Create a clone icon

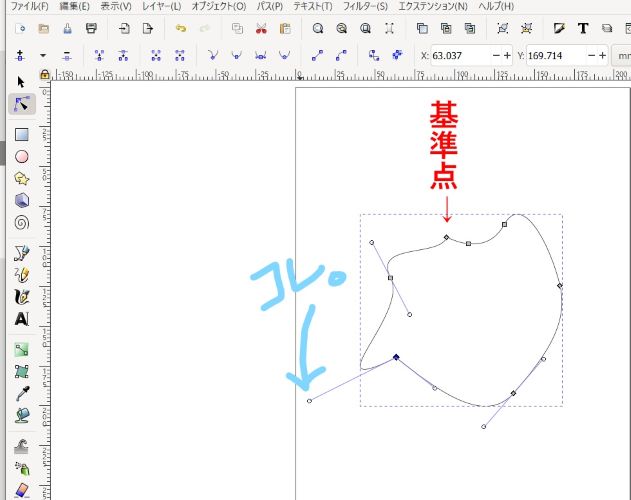point(446,28)
